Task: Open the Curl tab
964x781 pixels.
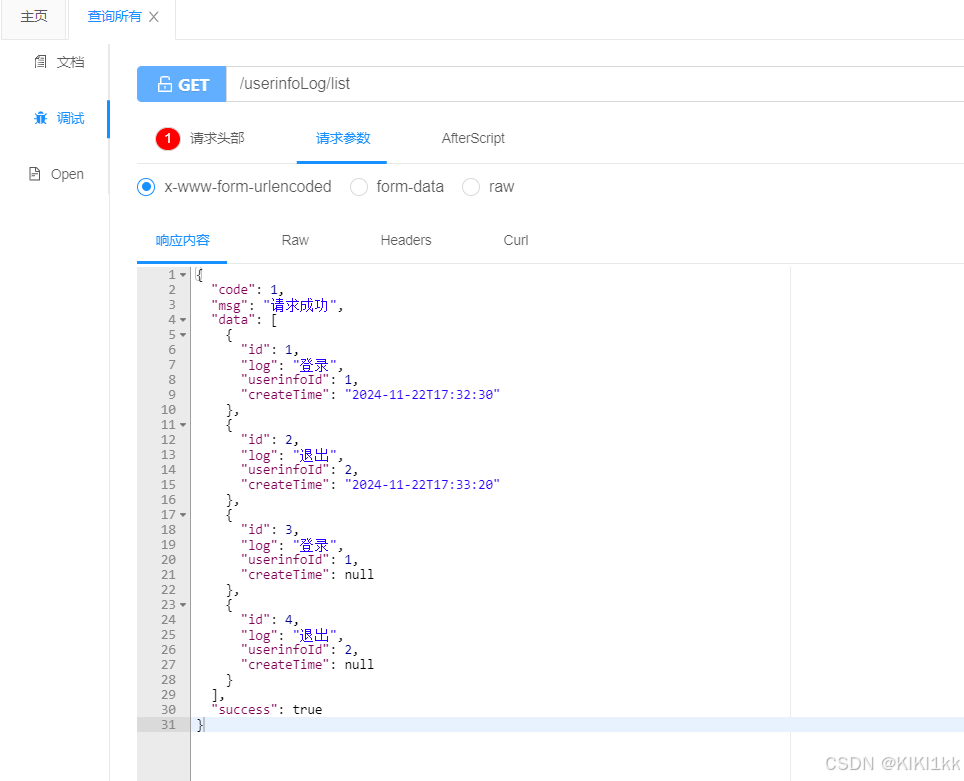Action: [515, 240]
